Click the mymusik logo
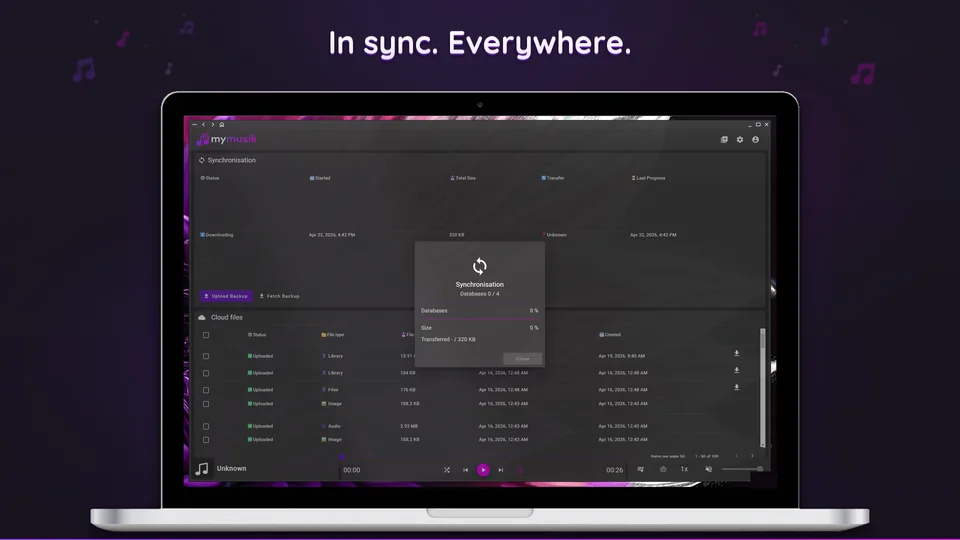Viewport: 960px width, 540px height. click(227, 139)
